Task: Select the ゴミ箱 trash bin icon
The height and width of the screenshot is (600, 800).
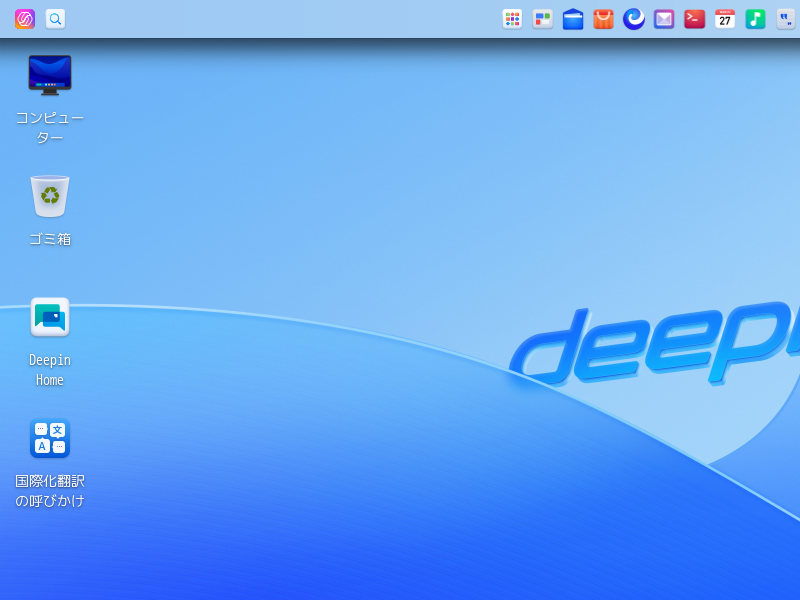Action: [x=50, y=196]
